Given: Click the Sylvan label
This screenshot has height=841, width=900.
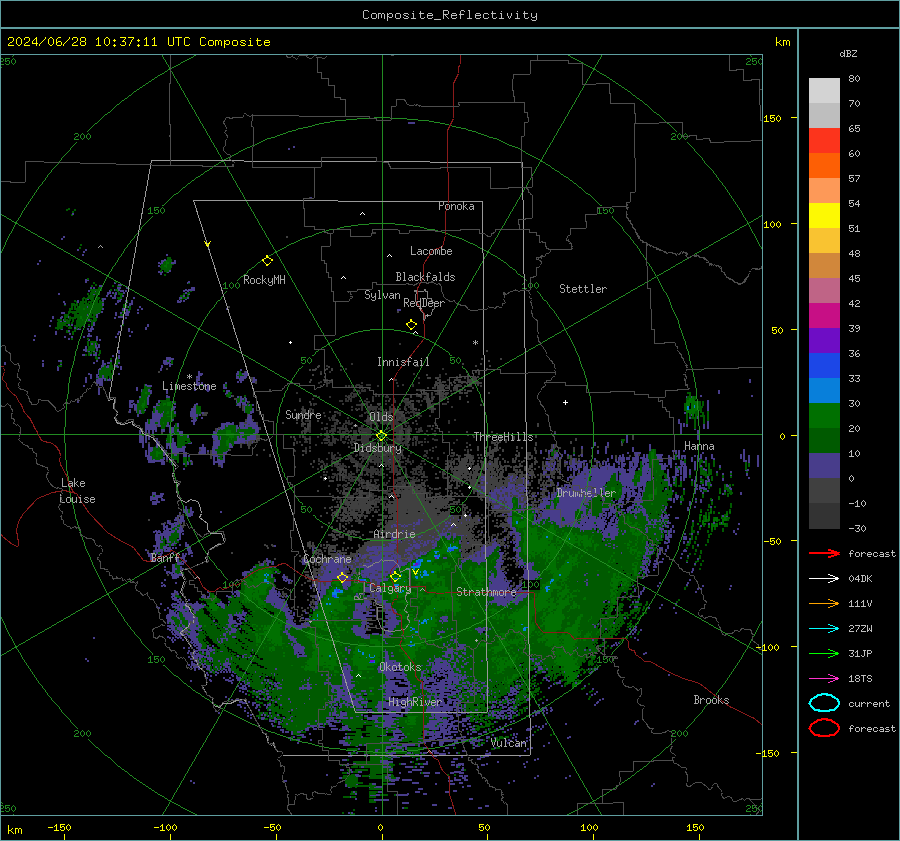Looking at the screenshot, I should click(x=382, y=295).
